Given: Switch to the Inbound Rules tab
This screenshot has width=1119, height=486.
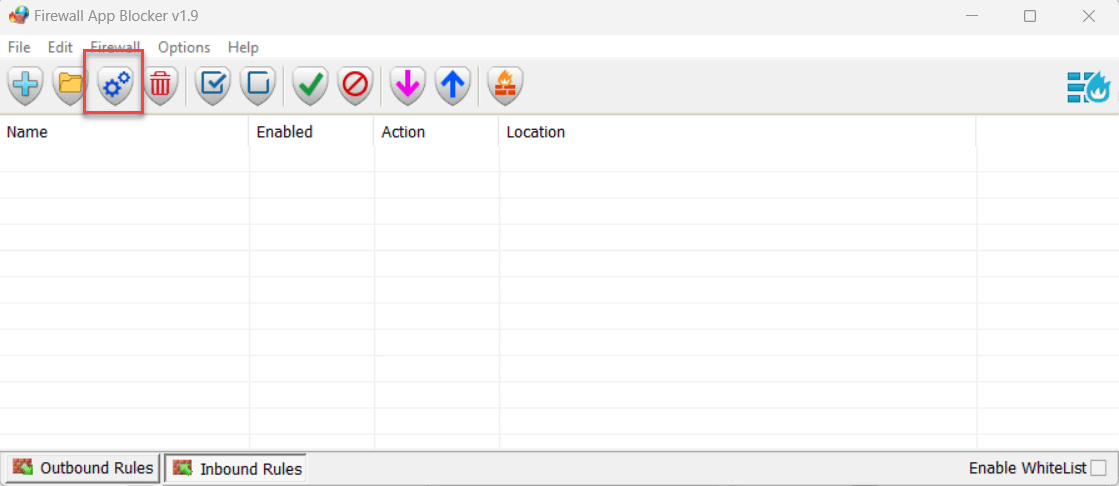Looking at the screenshot, I should click(x=236, y=469).
